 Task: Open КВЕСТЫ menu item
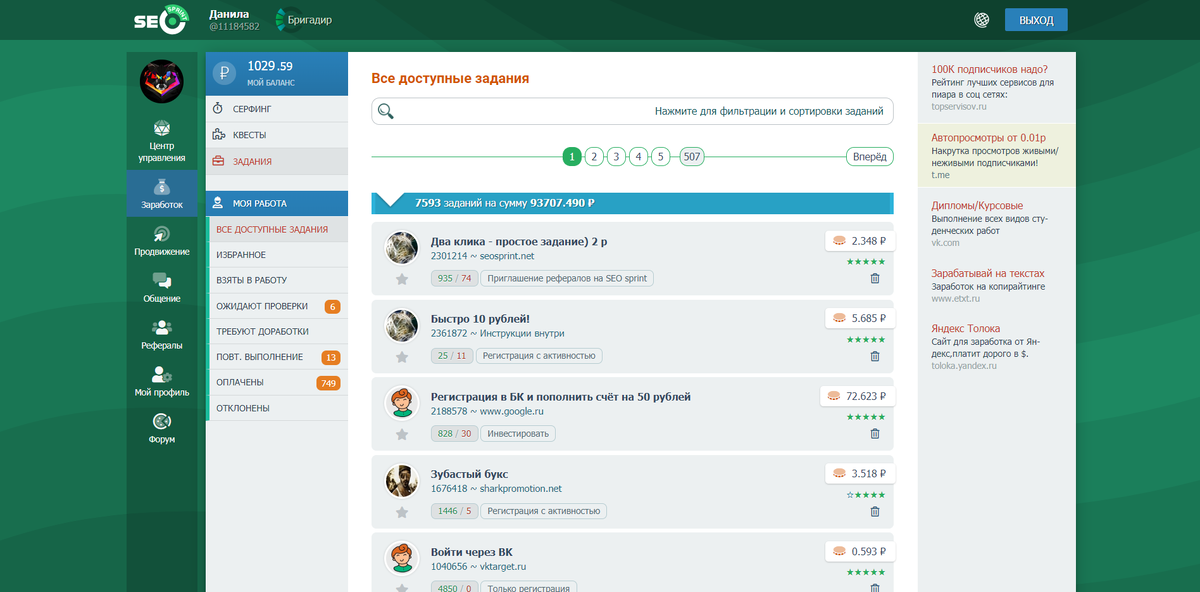[x=277, y=135]
